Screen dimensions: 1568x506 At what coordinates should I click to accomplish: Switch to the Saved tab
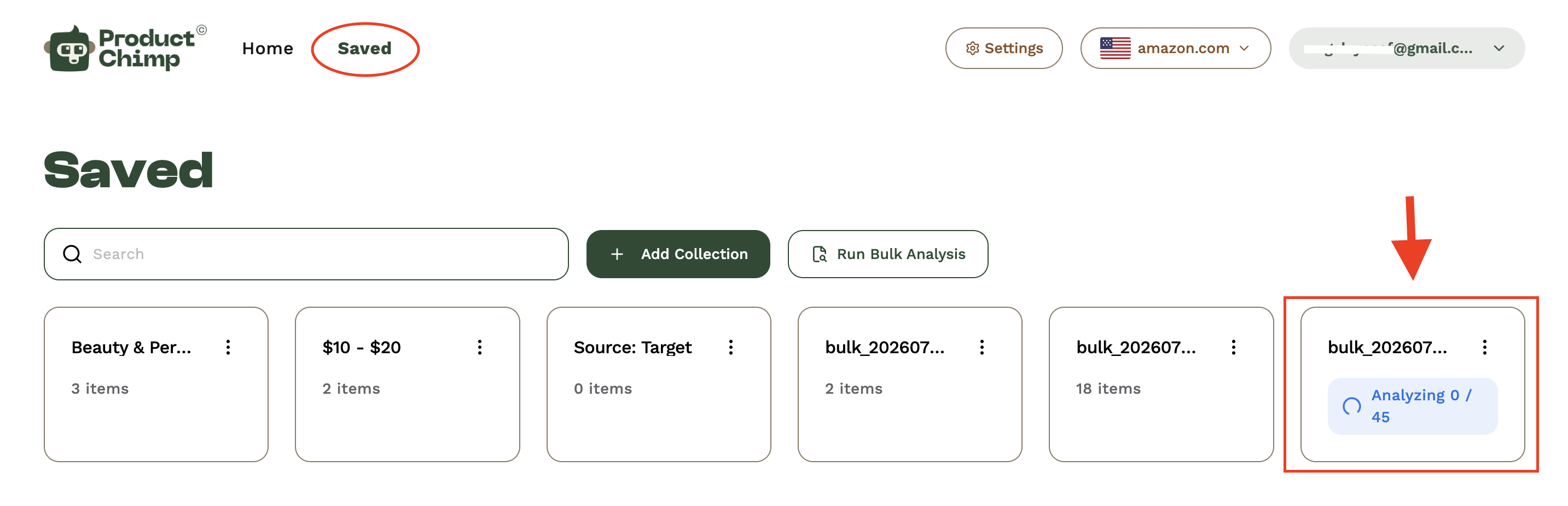pos(364,48)
